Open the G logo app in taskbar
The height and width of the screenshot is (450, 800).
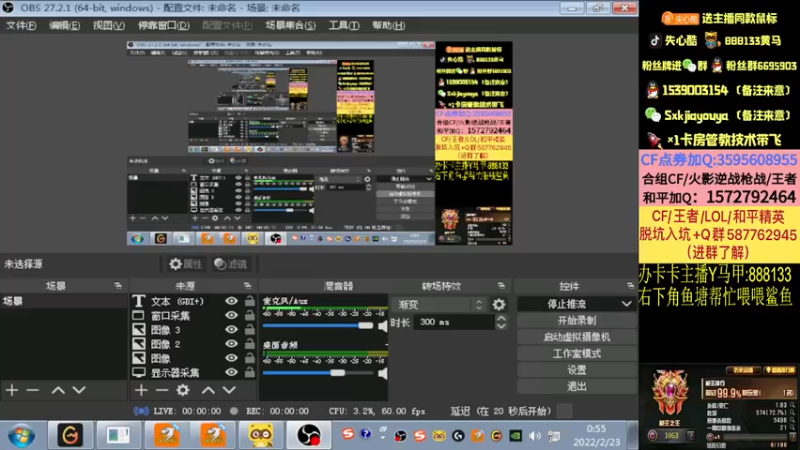70,436
